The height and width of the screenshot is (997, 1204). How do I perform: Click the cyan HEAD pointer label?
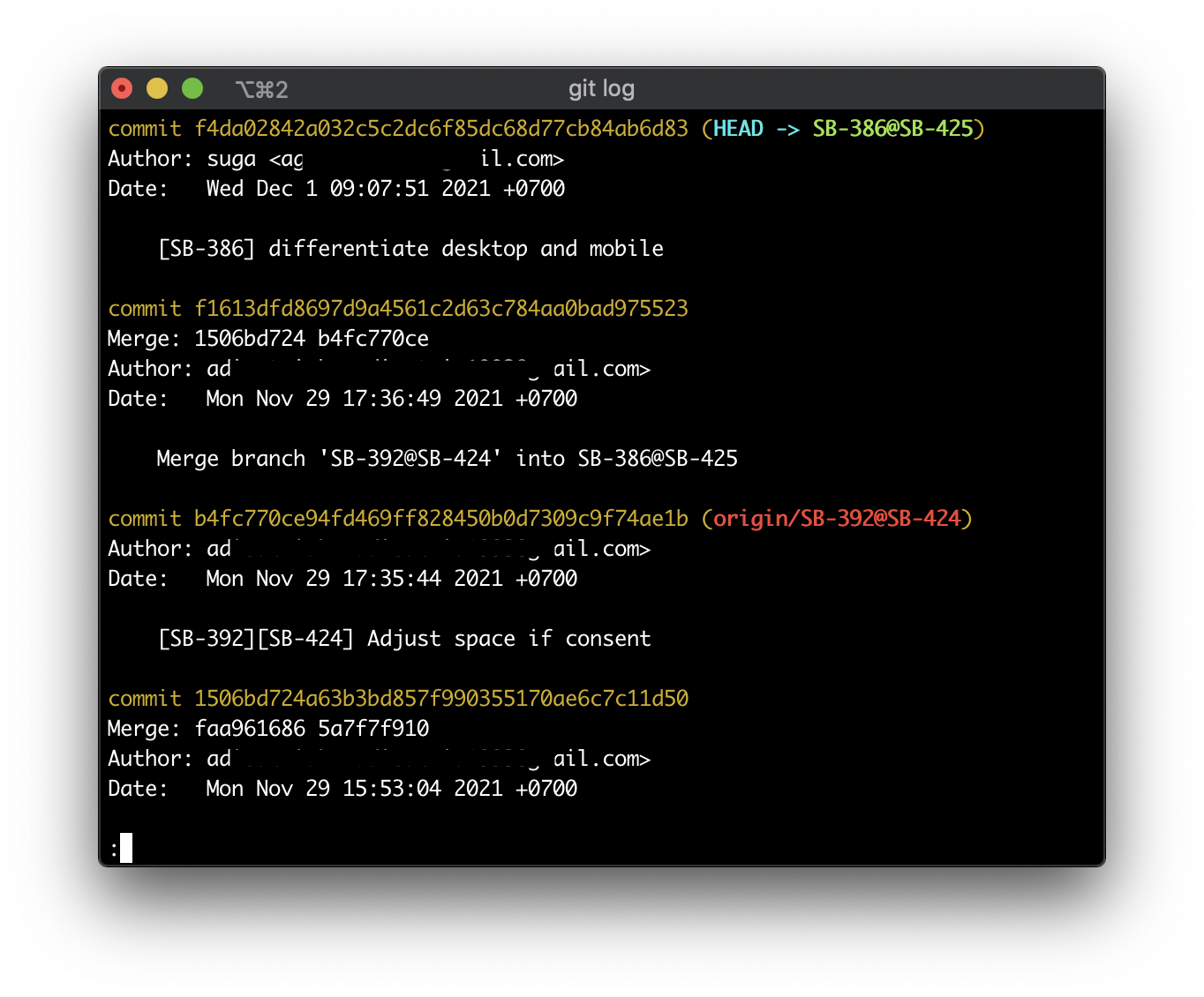tap(738, 129)
